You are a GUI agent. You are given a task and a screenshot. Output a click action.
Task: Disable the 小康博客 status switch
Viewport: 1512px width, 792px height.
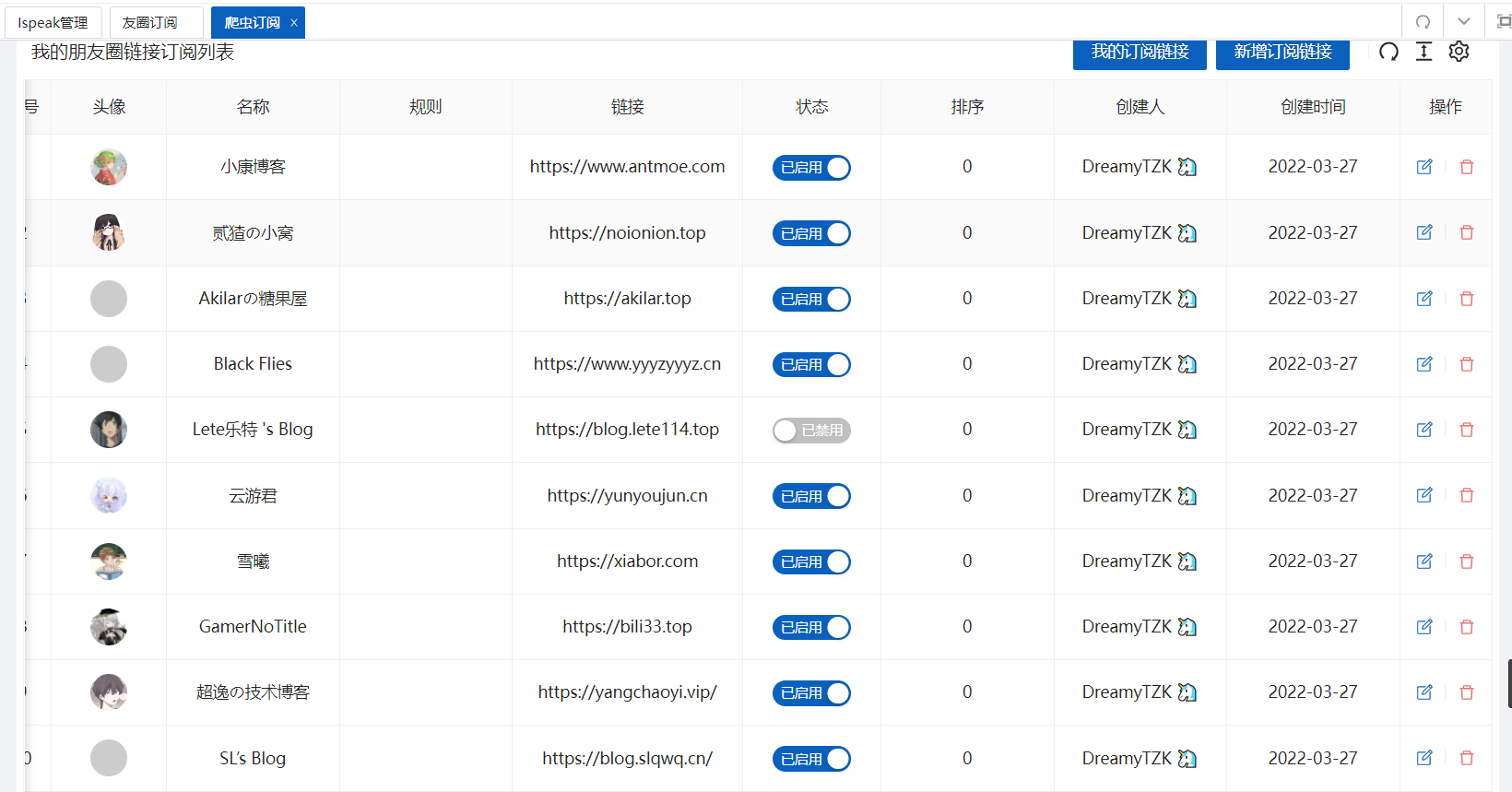(x=811, y=168)
